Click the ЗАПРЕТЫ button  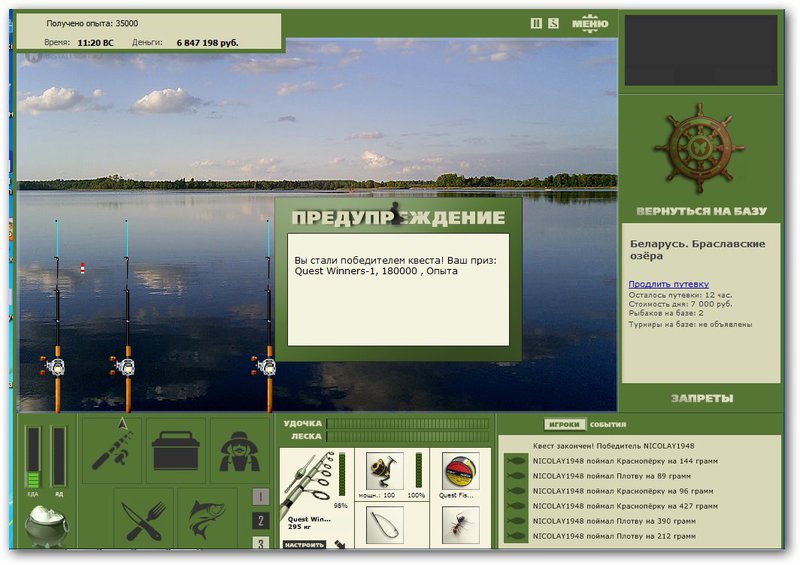[702, 398]
